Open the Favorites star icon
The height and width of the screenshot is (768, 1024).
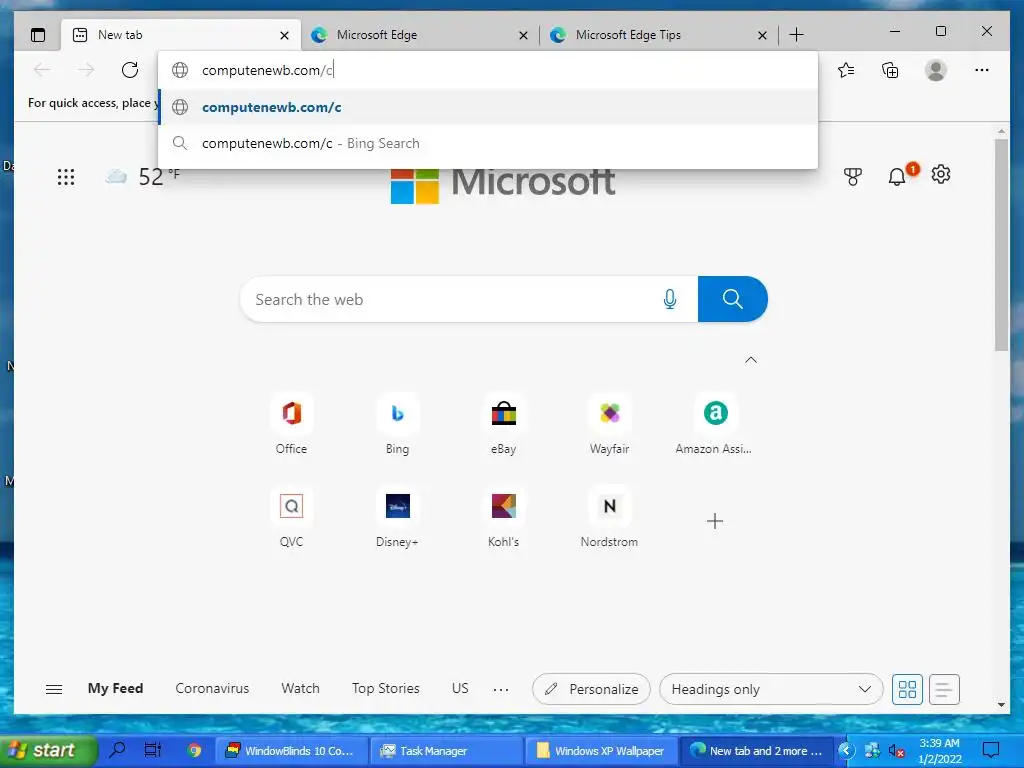pyautogui.click(x=846, y=70)
